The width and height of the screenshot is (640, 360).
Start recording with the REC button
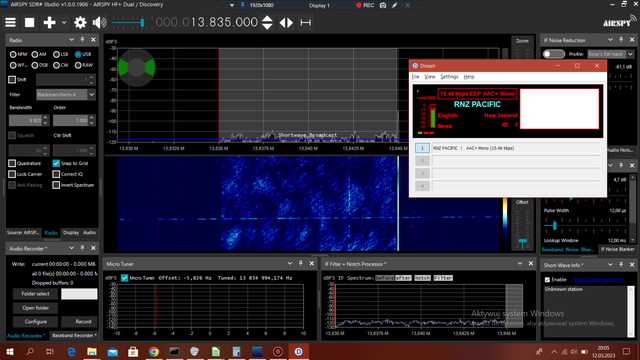click(365, 5)
